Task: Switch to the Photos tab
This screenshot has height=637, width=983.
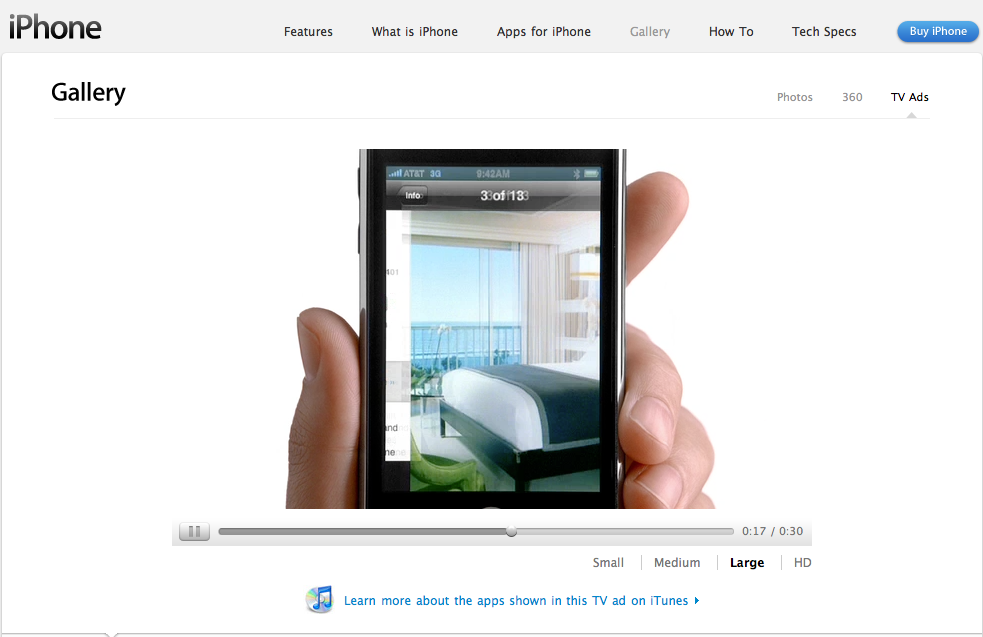Action: tap(794, 97)
